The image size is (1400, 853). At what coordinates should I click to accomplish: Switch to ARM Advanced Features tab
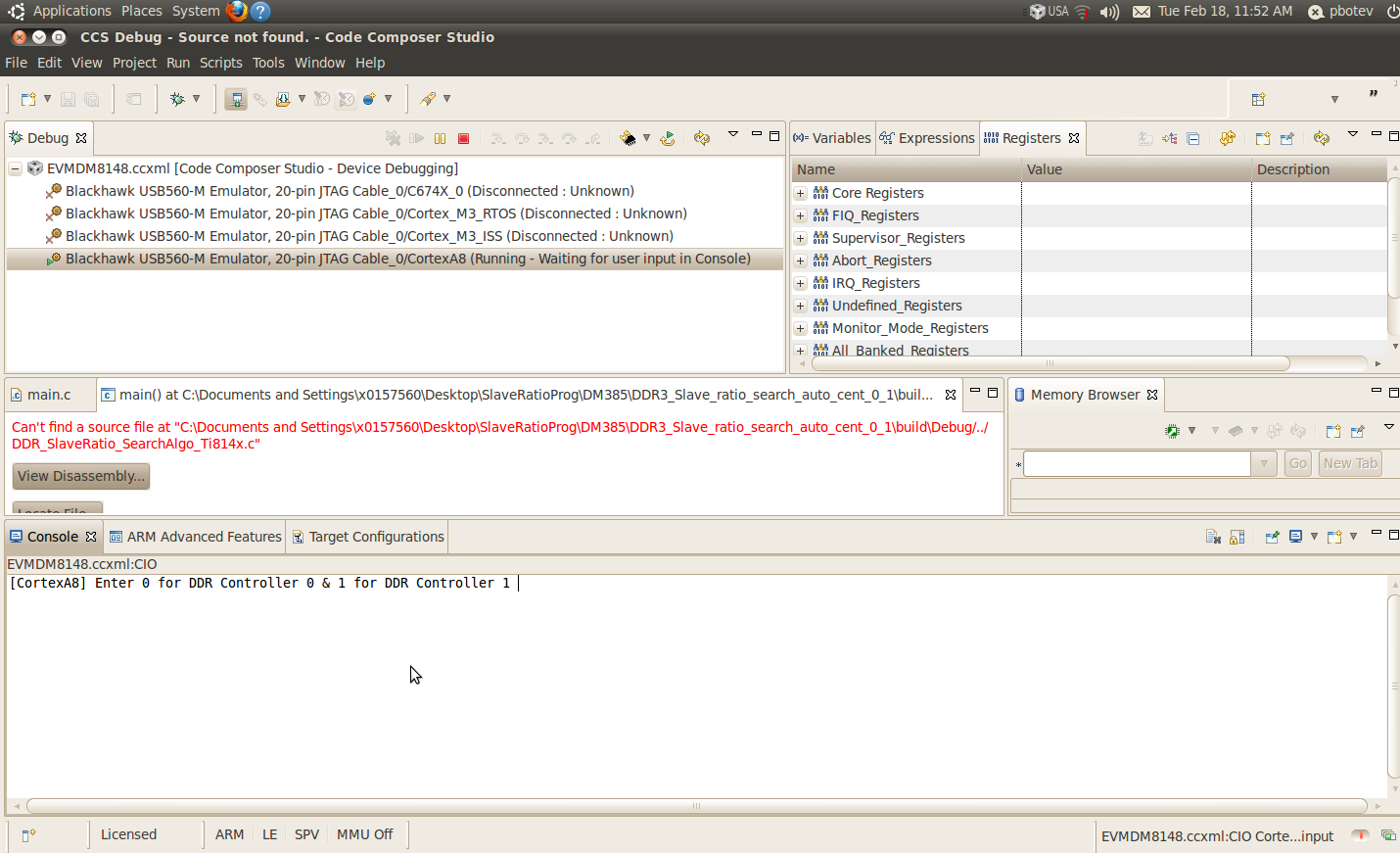point(195,537)
